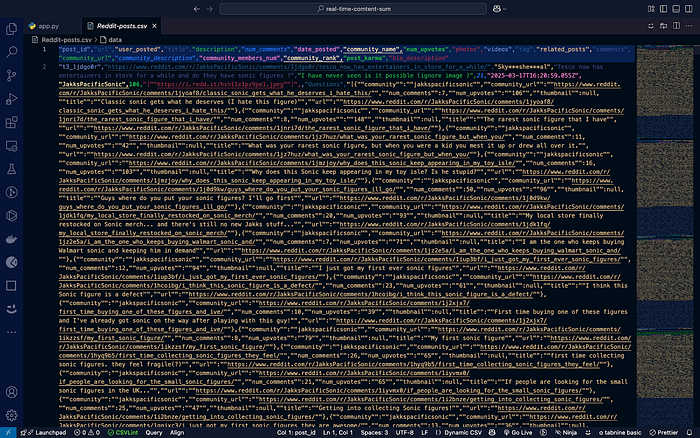Image resolution: width=700 pixels, height=438 pixels.
Task: Click the command center search box
Action: (x=353, y=8)
